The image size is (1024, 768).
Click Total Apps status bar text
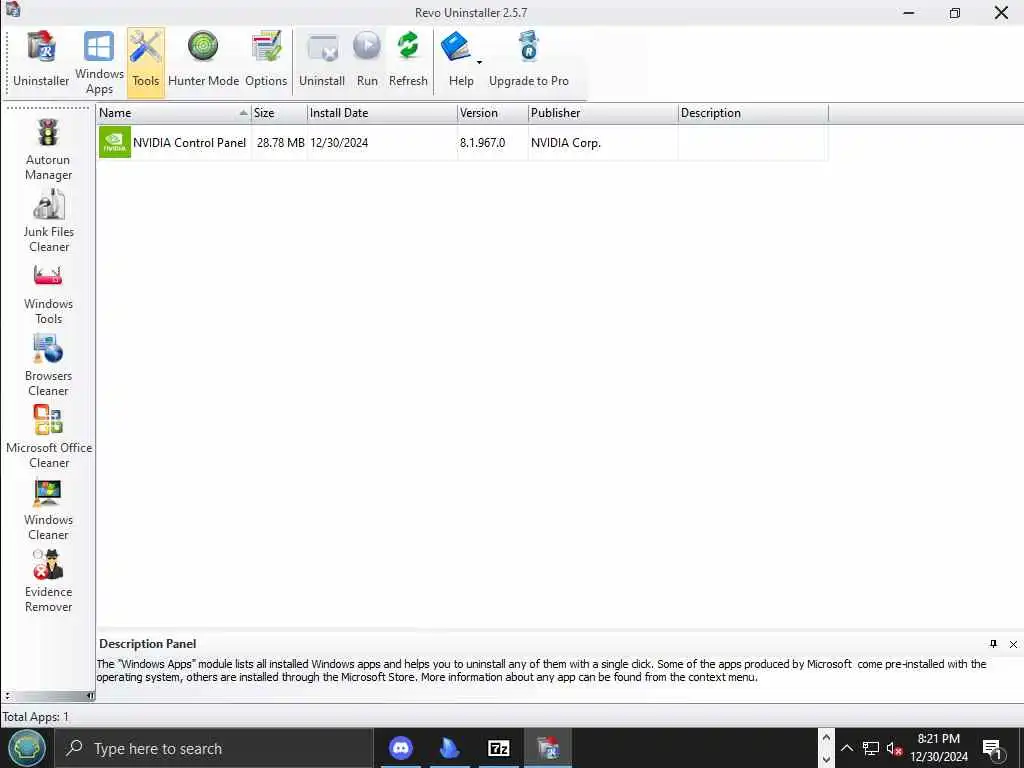click(x=35, y=716)
